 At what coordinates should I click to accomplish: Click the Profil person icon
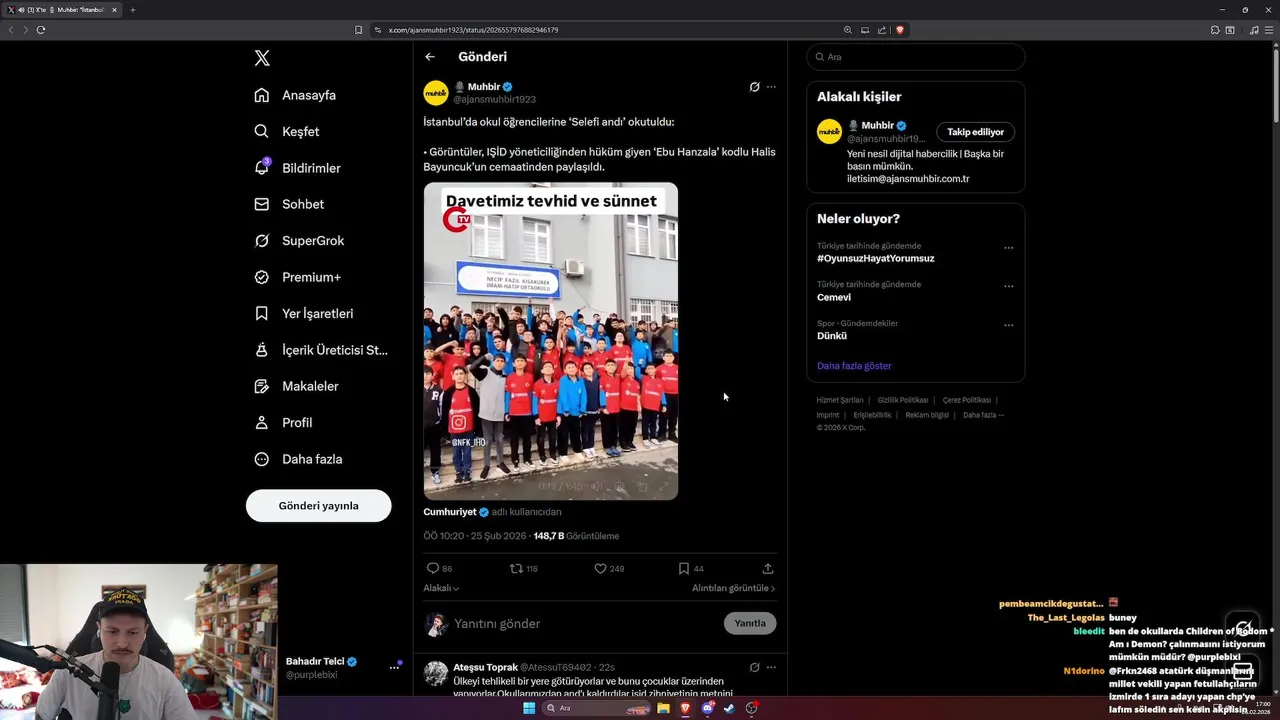[x=262, y=423]
